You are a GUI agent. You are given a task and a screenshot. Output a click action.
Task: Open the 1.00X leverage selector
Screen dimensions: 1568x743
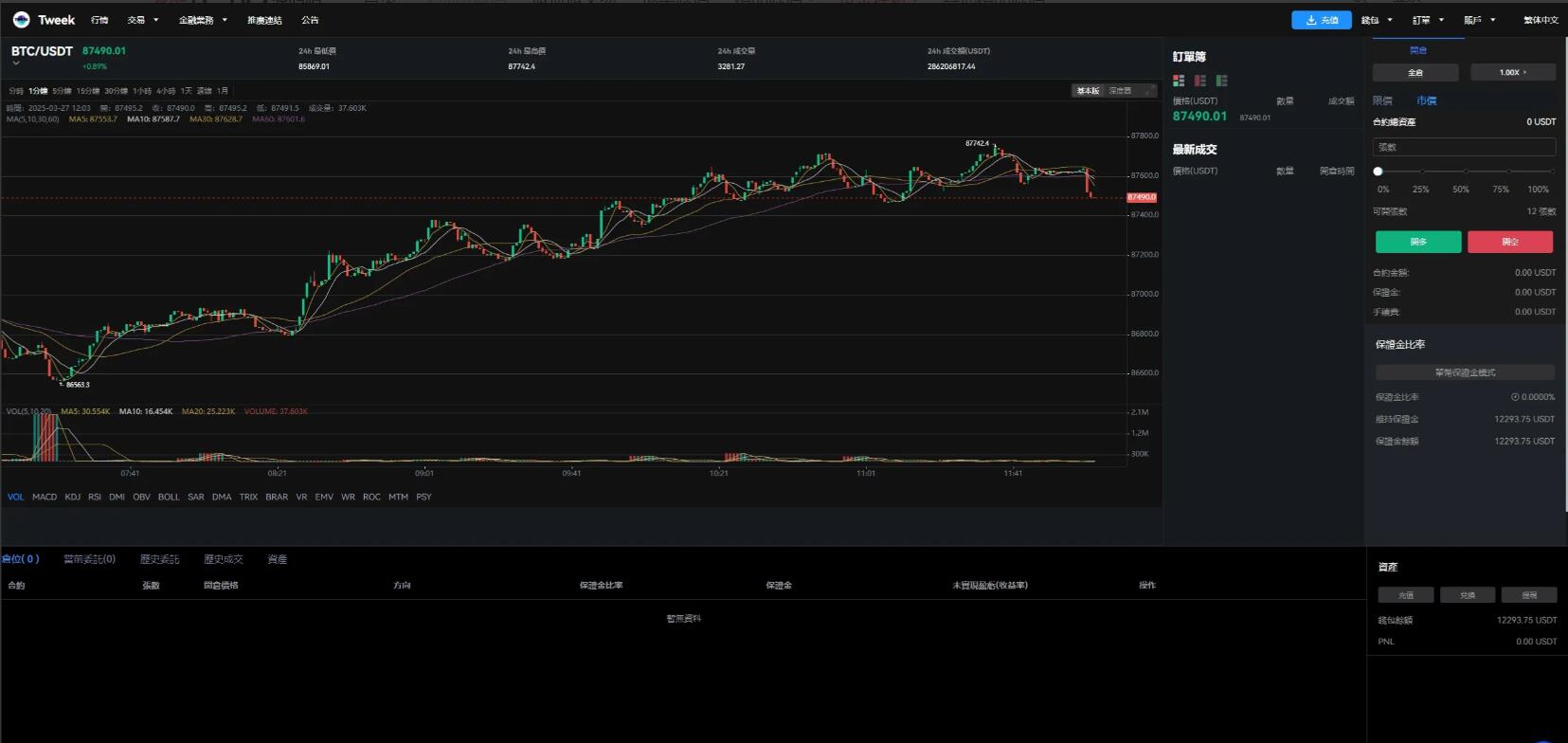[1512, 72]
